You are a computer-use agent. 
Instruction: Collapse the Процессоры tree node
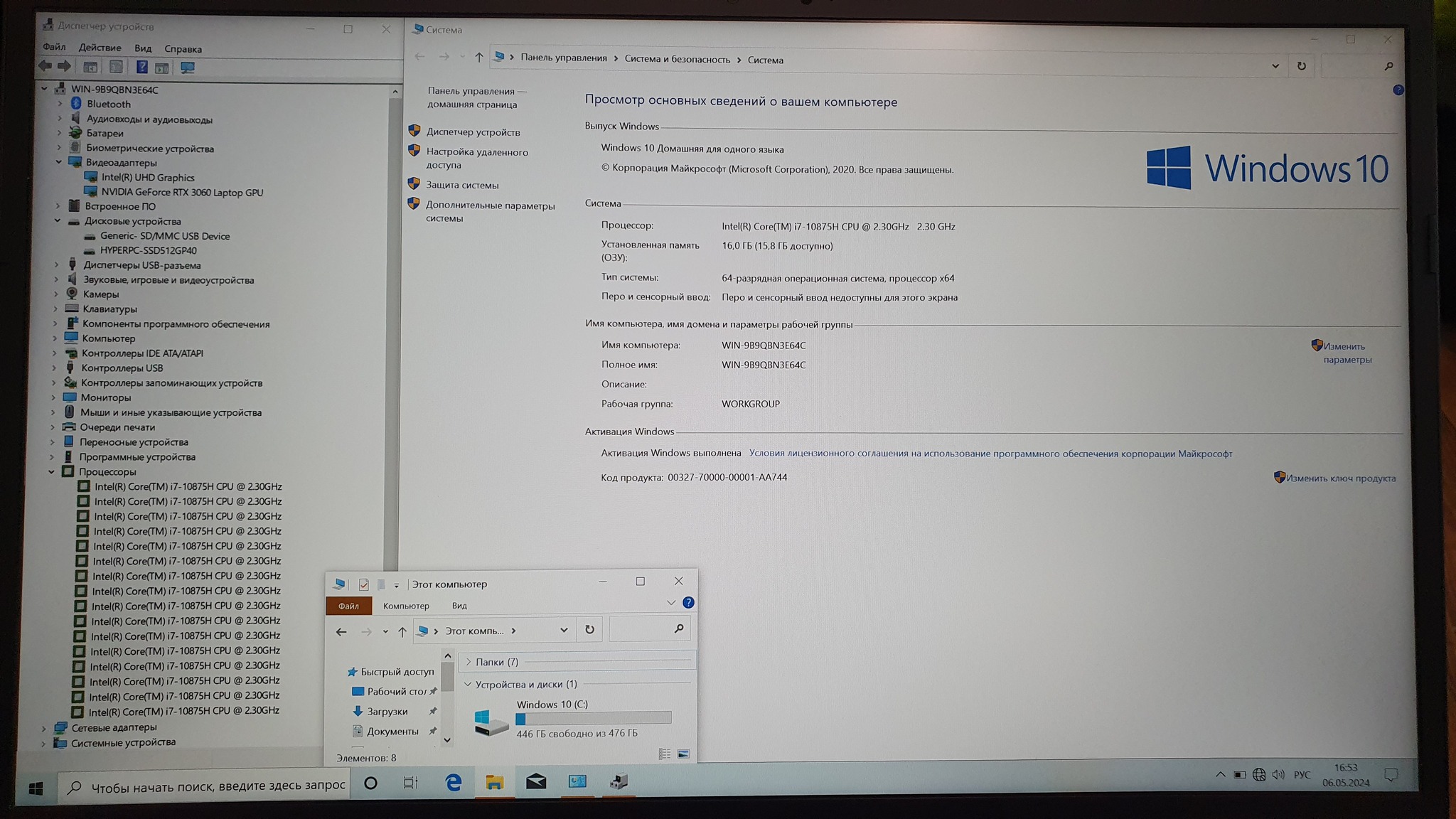pyautogui.click(x=51, y=471)
